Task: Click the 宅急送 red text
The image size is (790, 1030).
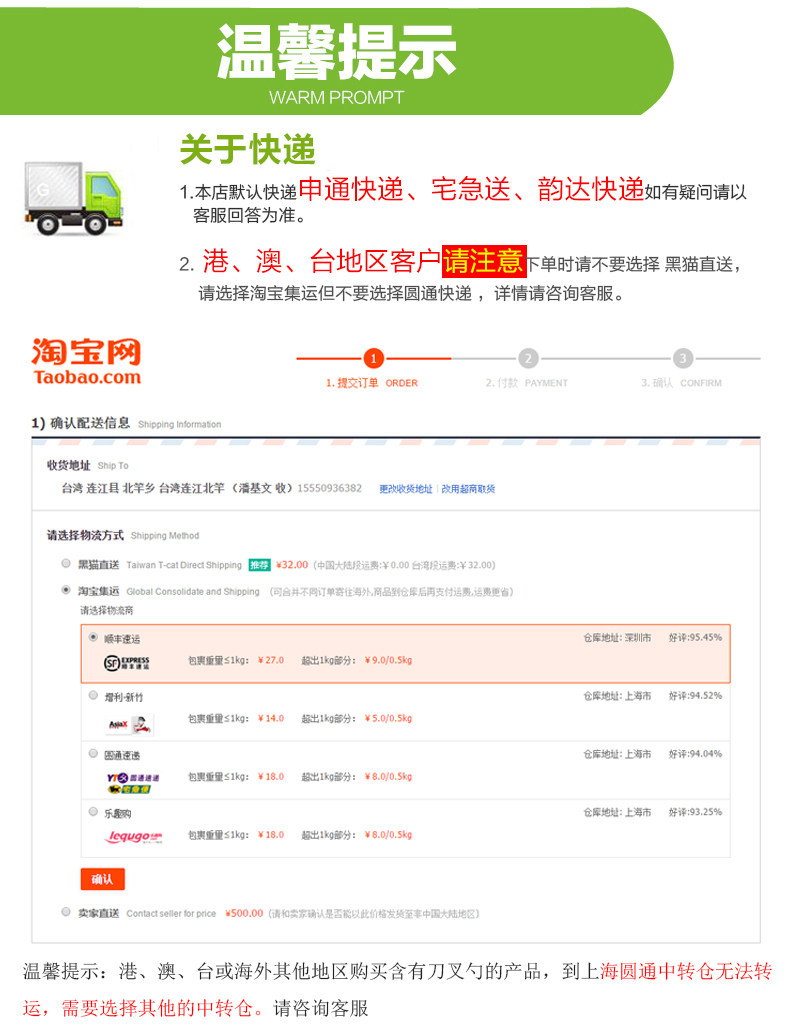Action: (x=471, y=189)
